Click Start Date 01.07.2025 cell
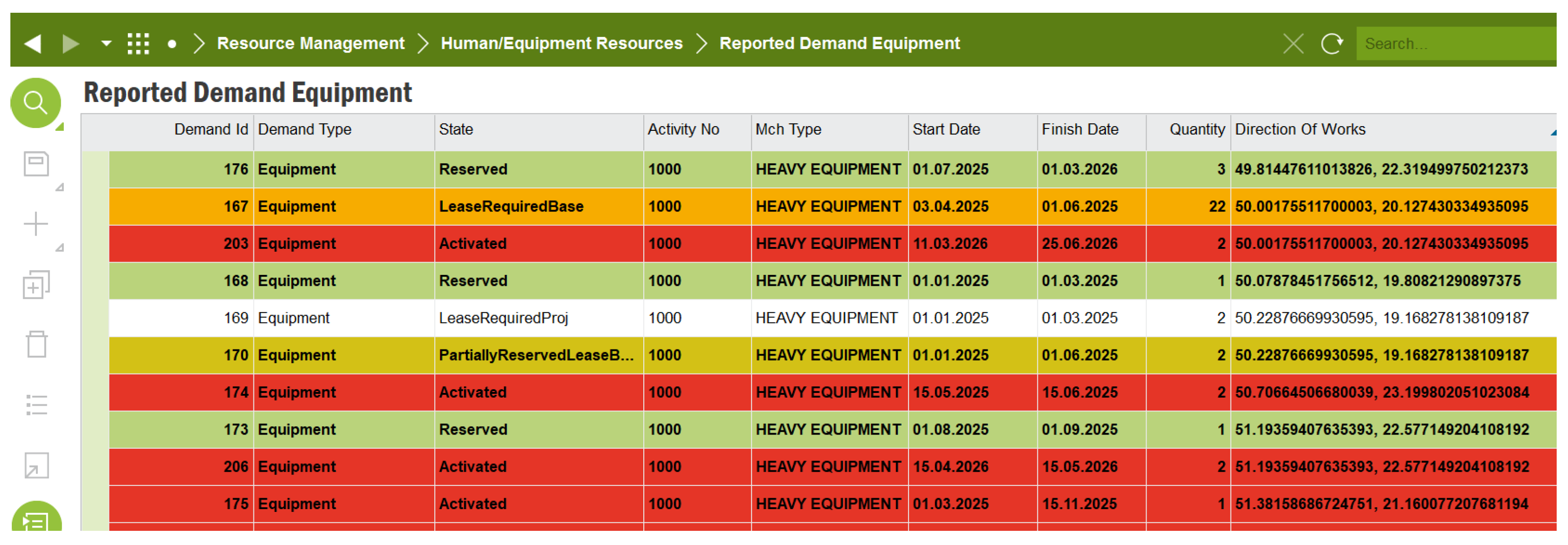The width and height of the screenshot is (1568, 545). click(x=973, y=169)
